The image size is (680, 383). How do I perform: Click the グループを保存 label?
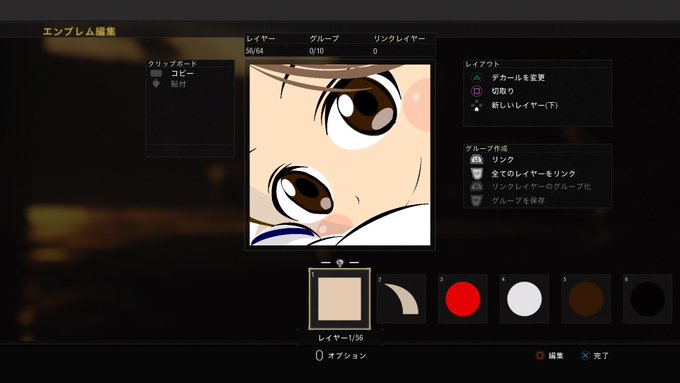click(x=518, y=200)
